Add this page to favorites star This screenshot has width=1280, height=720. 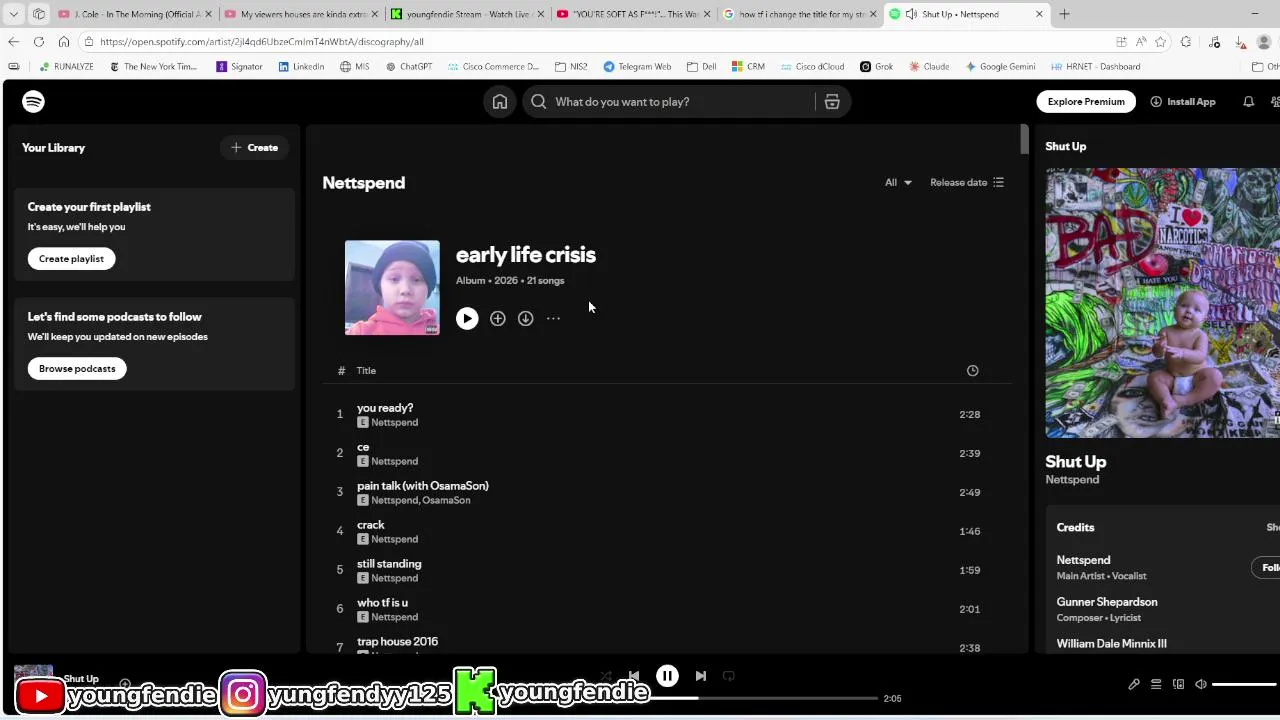pos(1160,42)
